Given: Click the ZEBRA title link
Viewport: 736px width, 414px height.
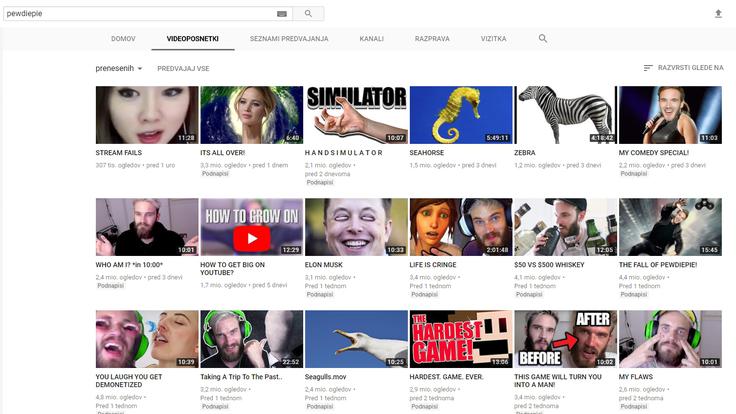Looking at the screenshot, I should coord(524,153).
